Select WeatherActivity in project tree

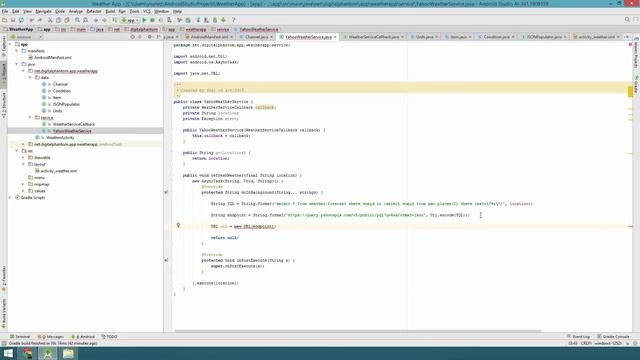point(60,138)
